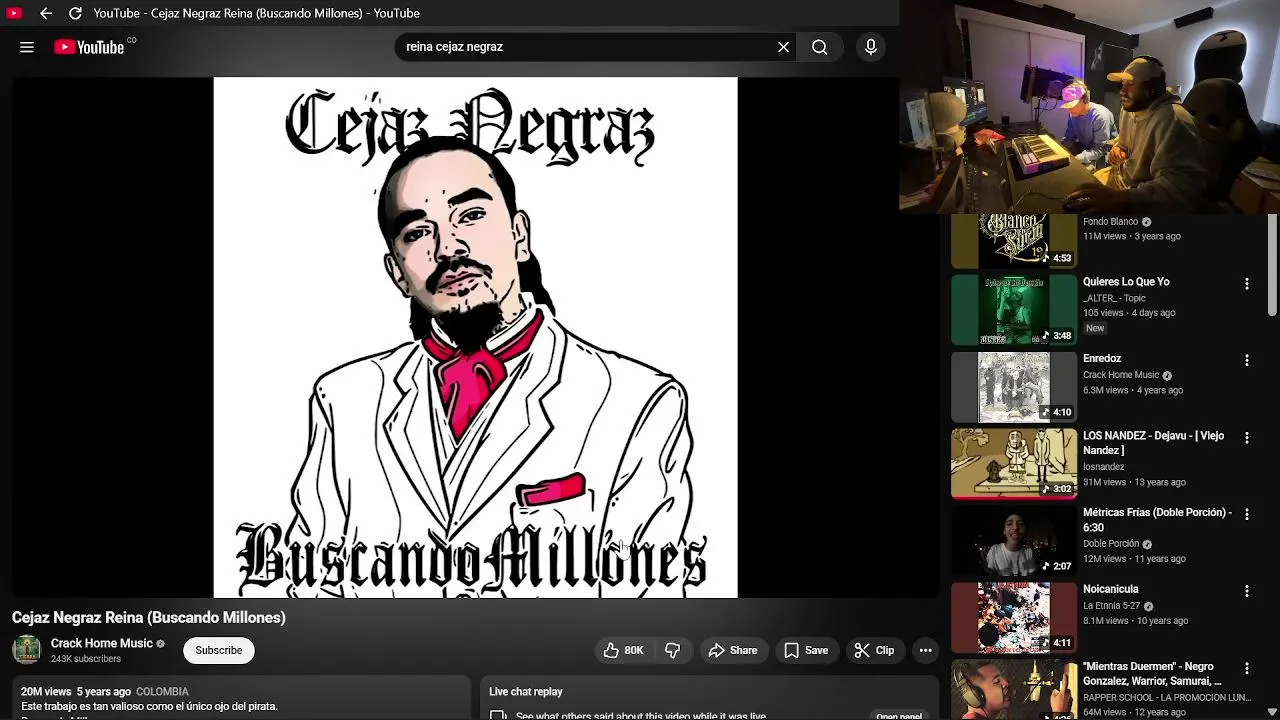Open the Métricas Frías video thumbnail

pyautogui.click(x=1014, y=541)
